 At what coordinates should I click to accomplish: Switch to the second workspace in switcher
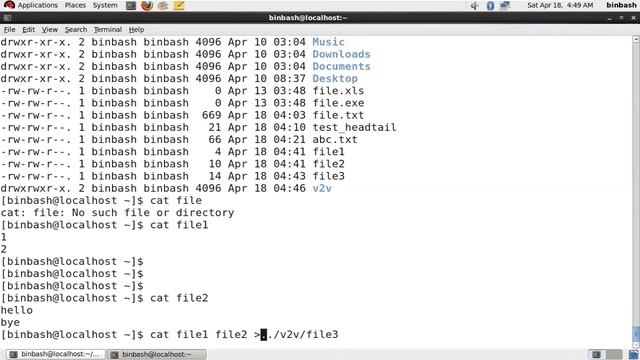[x=613, y=354]
